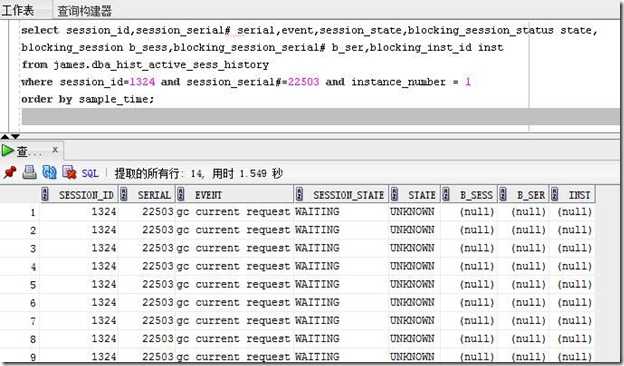Viewport: 624px width, 366px height.
Task: Select the STATE column header
Action: click(415, 195)
